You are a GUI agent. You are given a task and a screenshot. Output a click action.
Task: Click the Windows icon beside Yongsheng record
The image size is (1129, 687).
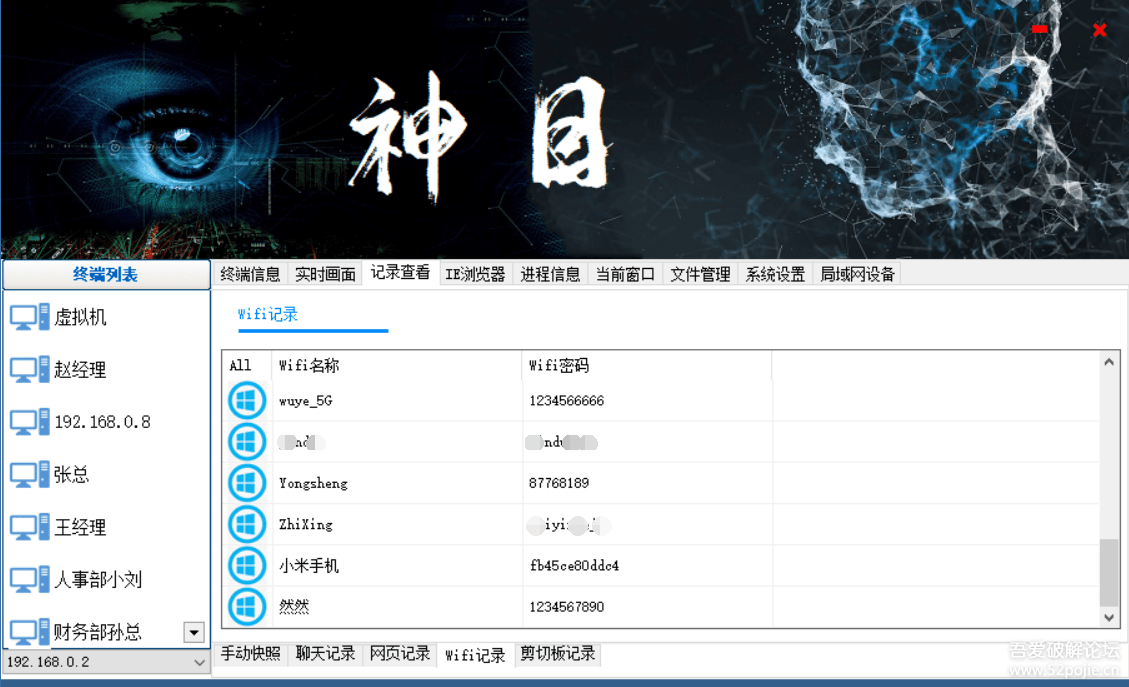point(246,482)
